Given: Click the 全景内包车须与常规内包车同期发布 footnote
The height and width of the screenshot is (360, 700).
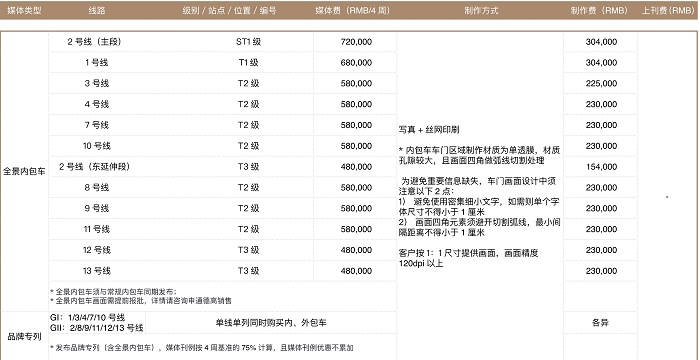Looking at the screenshot, I should coord(113,292).
